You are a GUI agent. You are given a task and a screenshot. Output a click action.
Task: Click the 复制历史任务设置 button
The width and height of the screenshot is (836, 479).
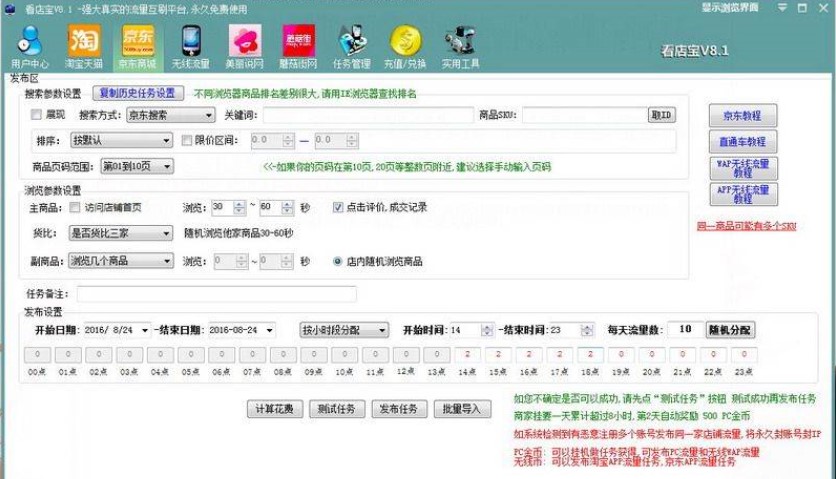(x=138, y=93)
